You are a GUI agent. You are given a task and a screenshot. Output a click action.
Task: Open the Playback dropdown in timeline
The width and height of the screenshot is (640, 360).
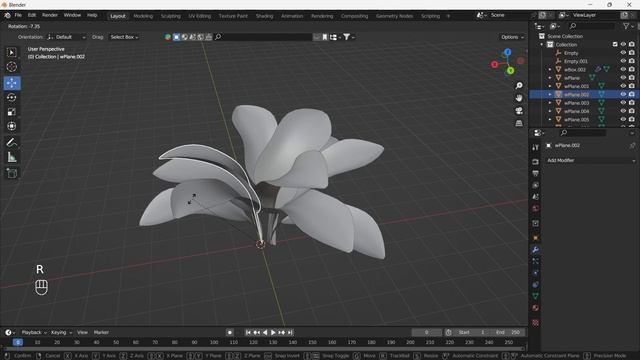[34, 332]
